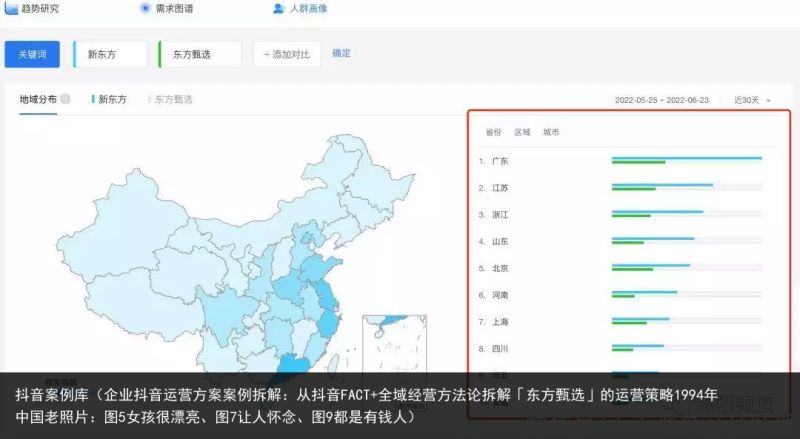The width and height of the screenshot is (800, 439).
Task: Click the date range 2022-05-25 ~ 2022-06-23
Action: (x=662, y=100)
